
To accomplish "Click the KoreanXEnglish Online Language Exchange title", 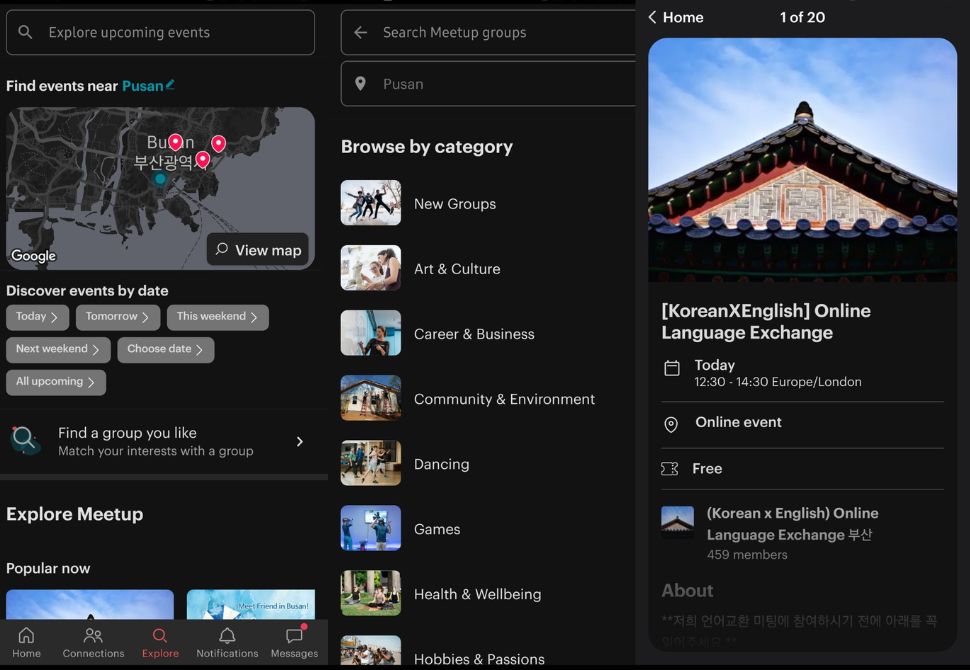I will [766, 322].
